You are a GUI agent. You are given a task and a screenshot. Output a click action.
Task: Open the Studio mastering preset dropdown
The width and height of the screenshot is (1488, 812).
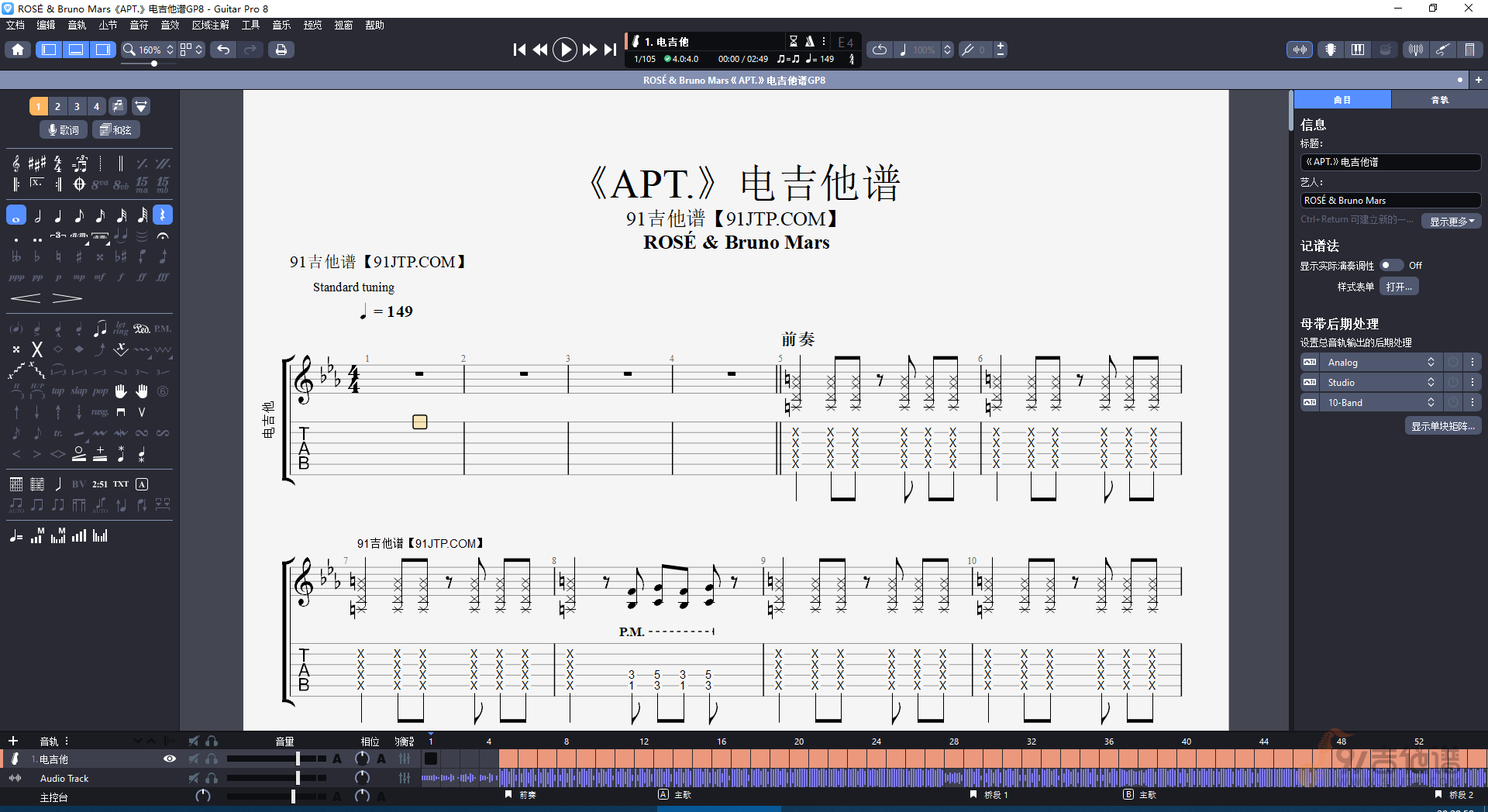tap(1380, 382)
